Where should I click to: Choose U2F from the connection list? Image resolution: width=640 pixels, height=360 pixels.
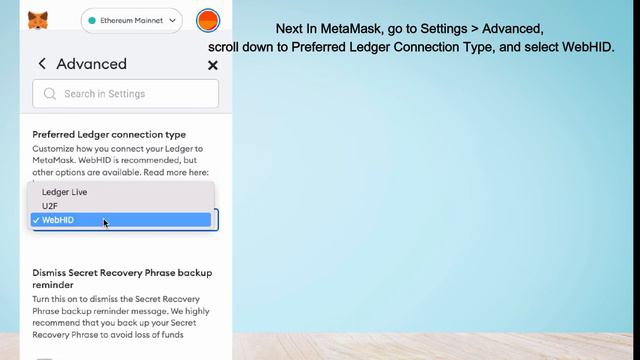click(x=121, y=206)
